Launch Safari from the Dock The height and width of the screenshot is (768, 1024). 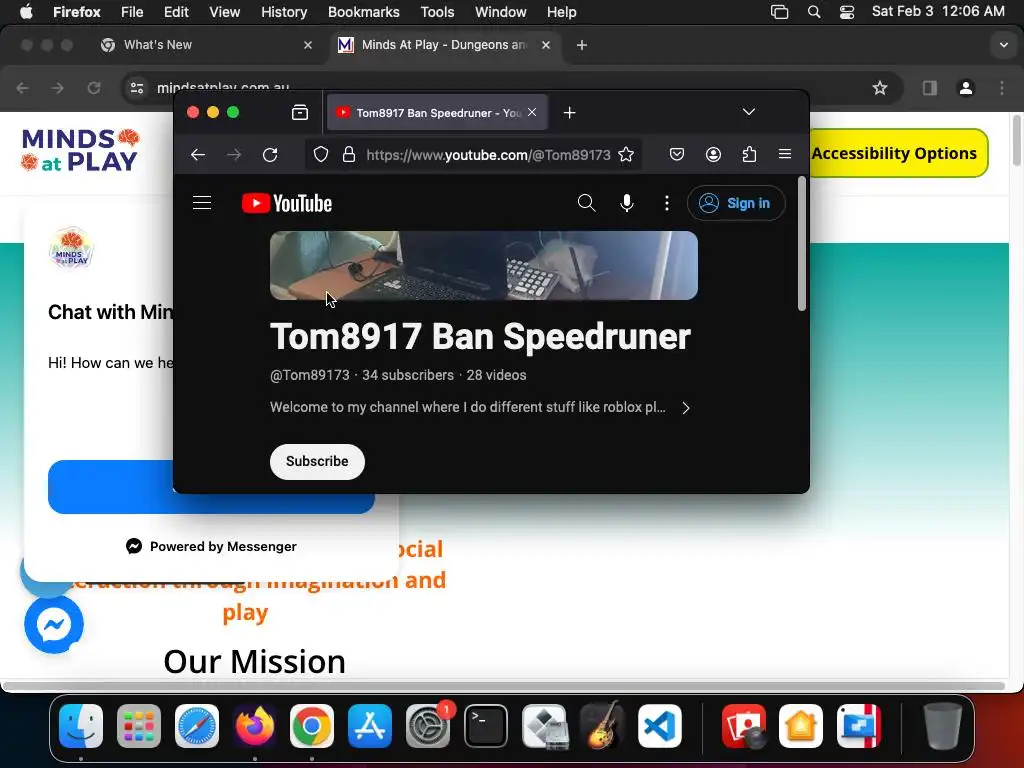coord(197,726)
